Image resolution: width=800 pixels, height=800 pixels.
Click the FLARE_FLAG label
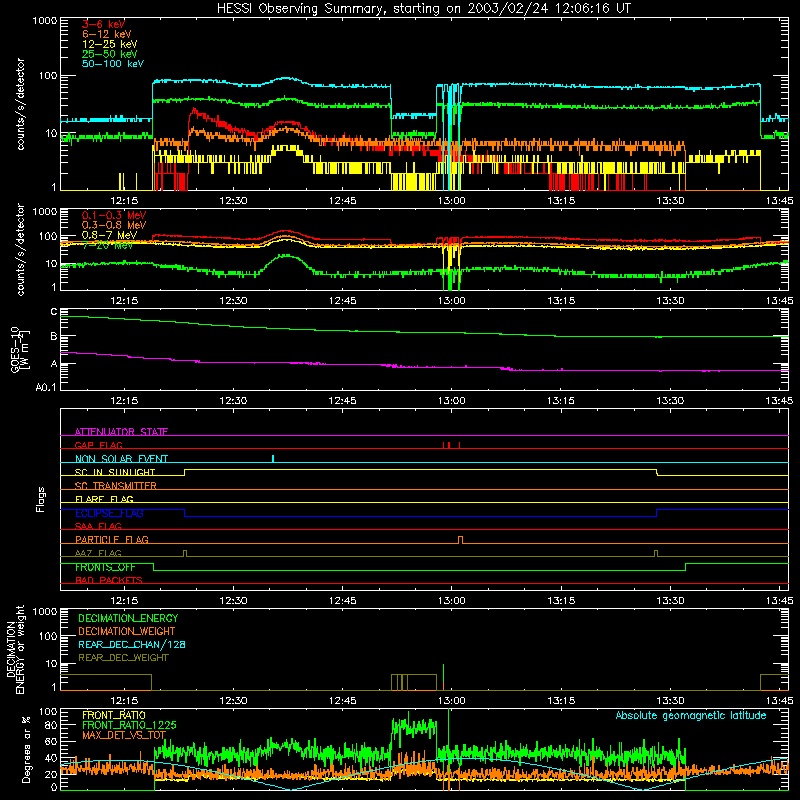tap(104, 499)
